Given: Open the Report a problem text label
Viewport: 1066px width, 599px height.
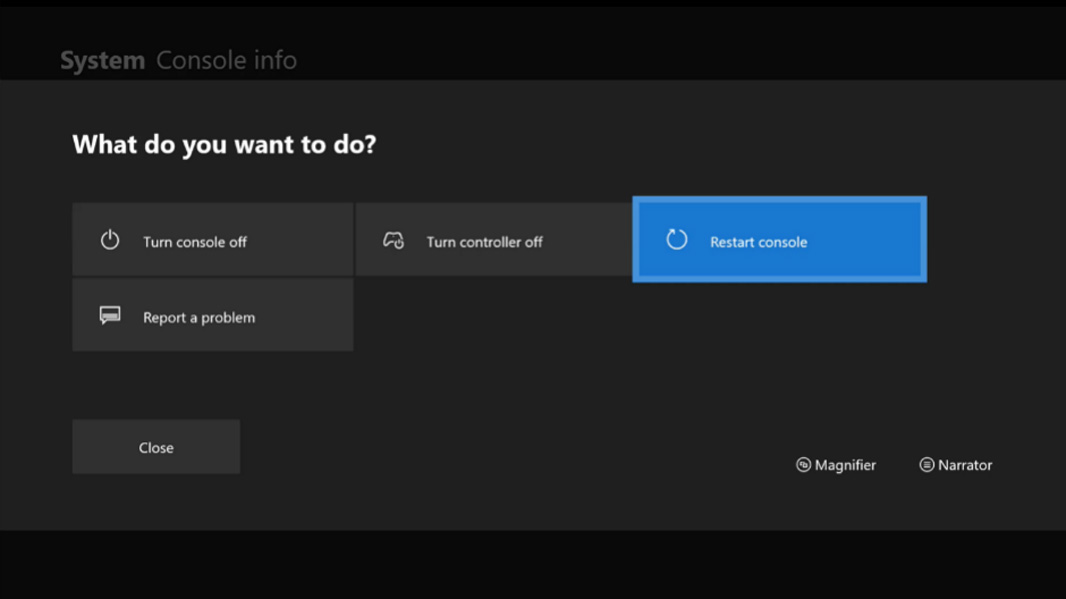Looking at the screenshot, I should [x=198, y=318].
